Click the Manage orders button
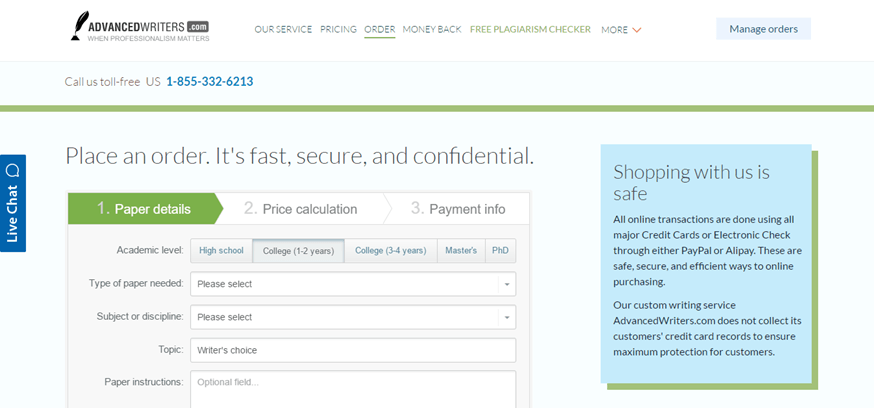The width and height of the screenshot is (874, 408). click(x=764, y=29)
